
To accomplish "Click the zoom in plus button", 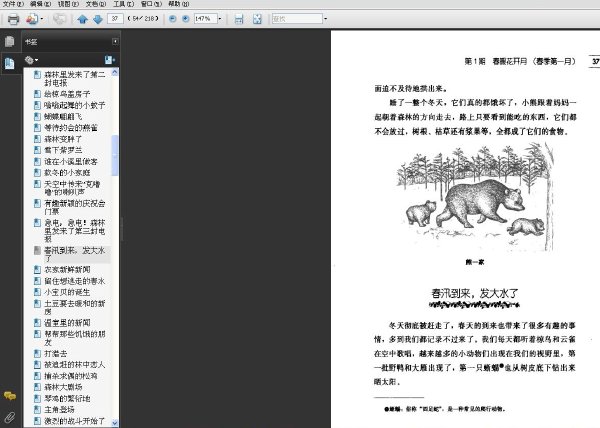I will coord(186,18).
